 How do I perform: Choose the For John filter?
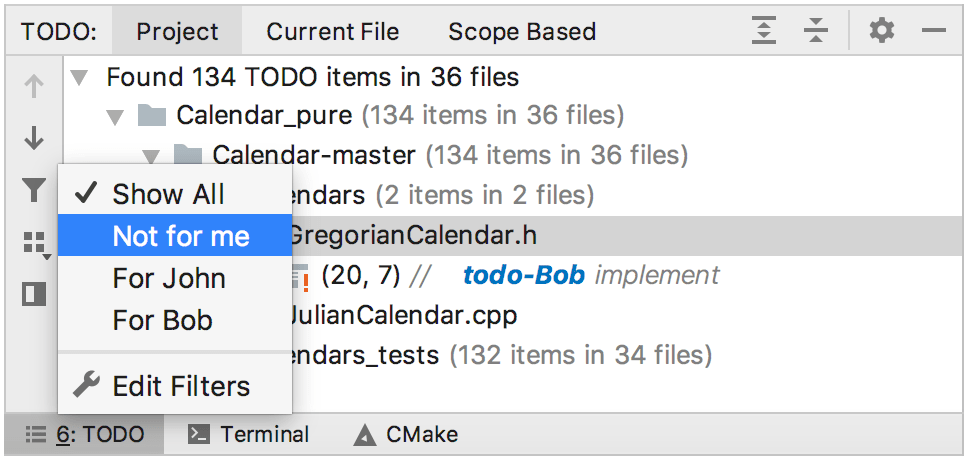click(x=168, y=278)
